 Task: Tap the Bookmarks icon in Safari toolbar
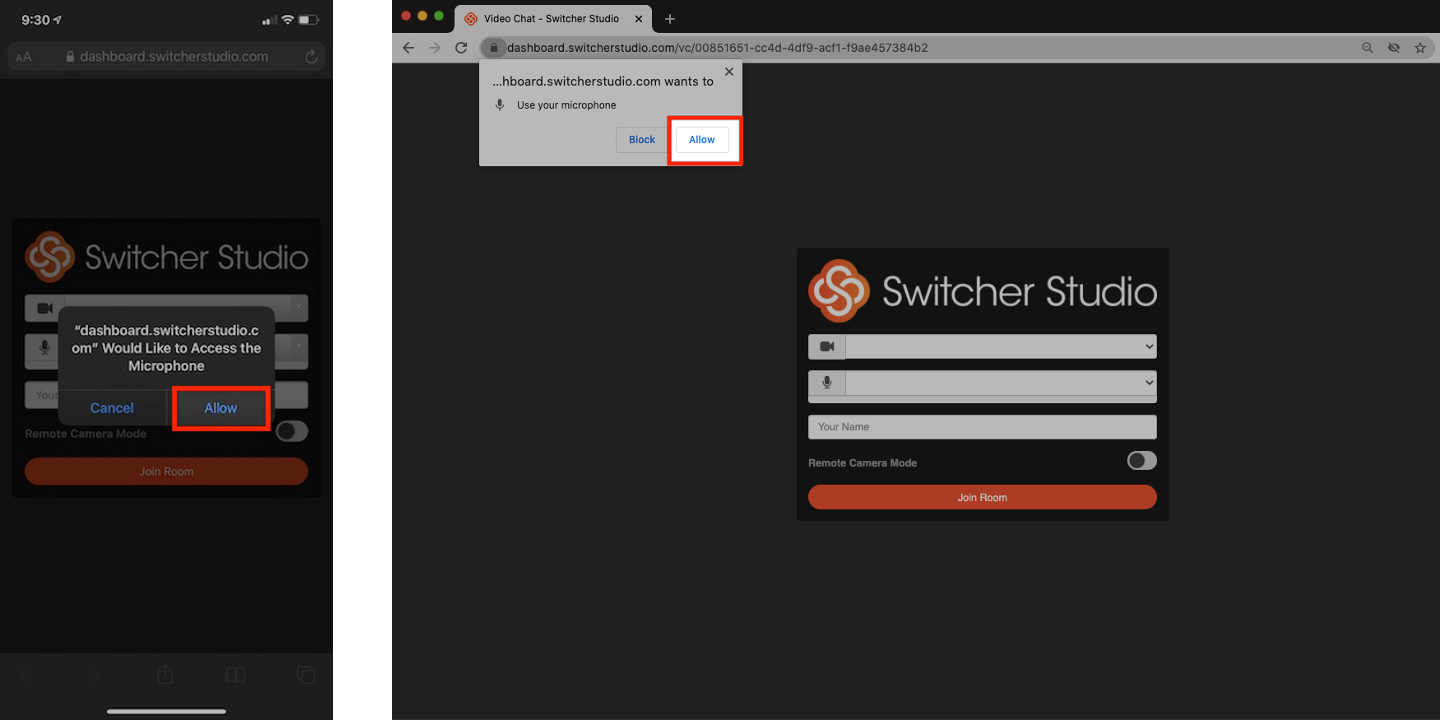(x=235, y=675)
